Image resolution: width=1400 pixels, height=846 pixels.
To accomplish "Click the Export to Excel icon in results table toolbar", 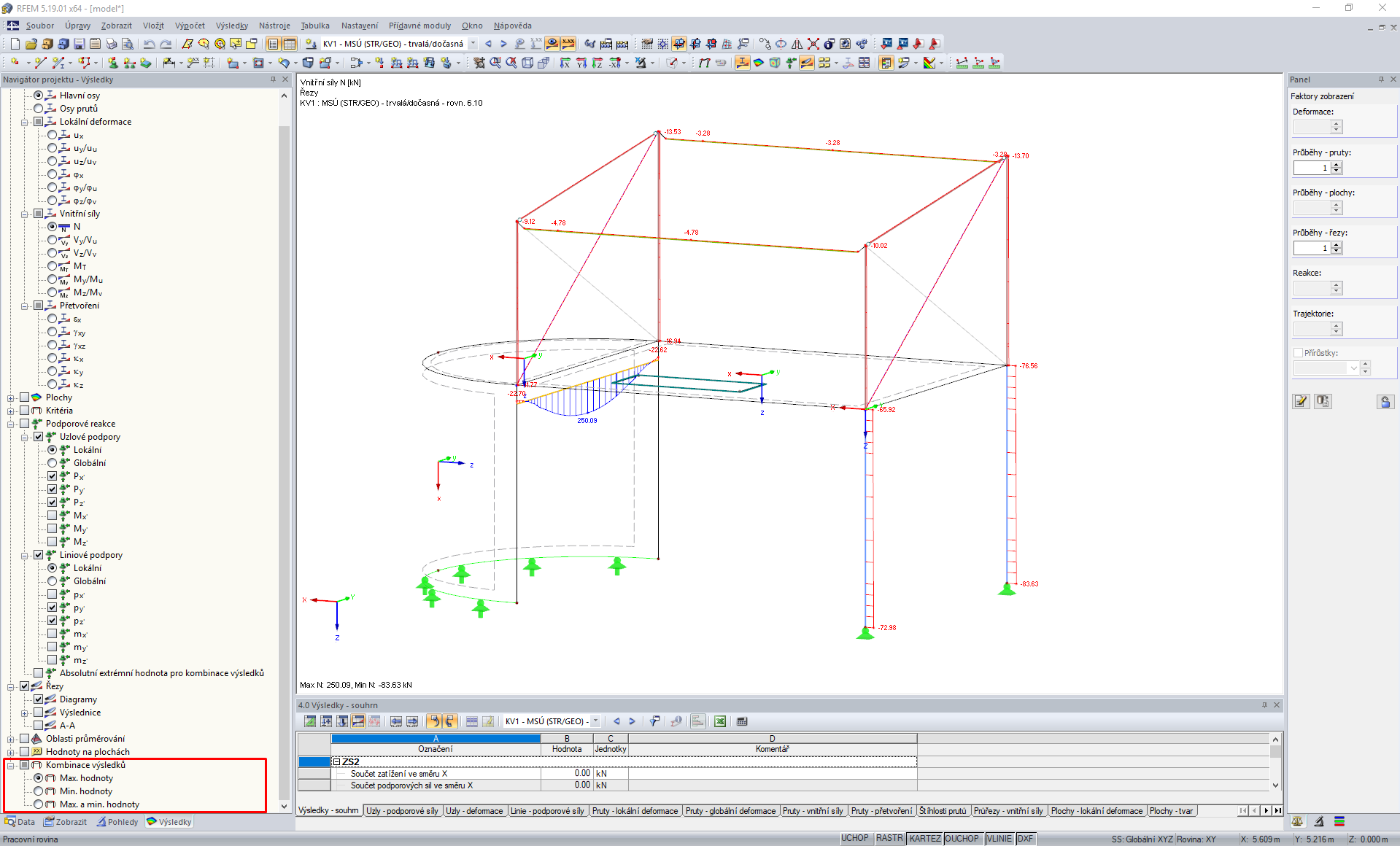I will [720, 721].
